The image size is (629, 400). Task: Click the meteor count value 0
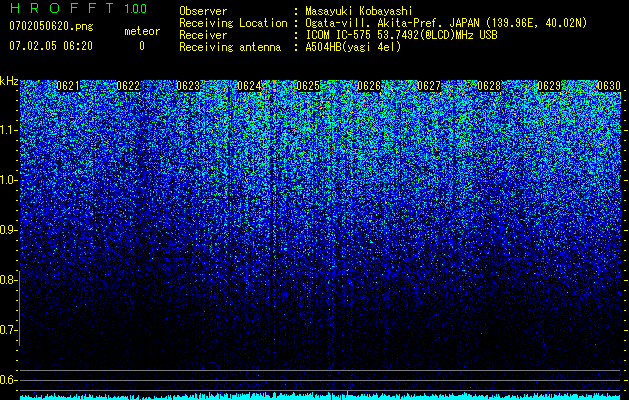pyautogui.click(x=142, y=46)
